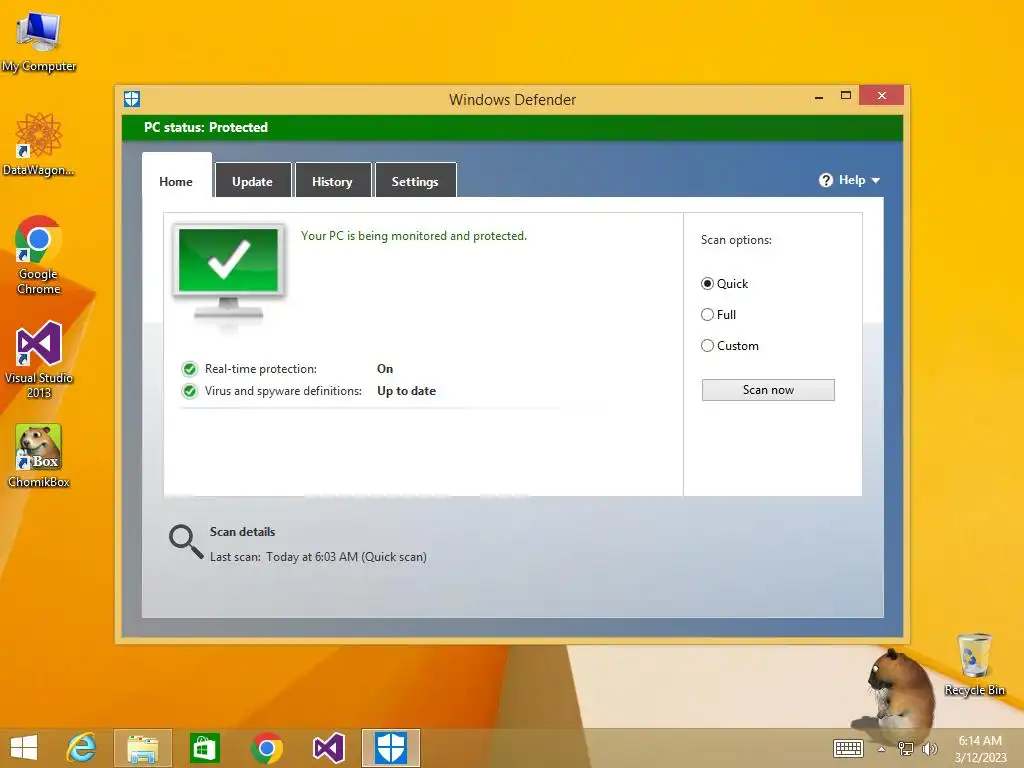The height and width of the screenshot is (768, 1024).
Task: Launch Internet Explorer from the taskbar
Action: point(82,748)
